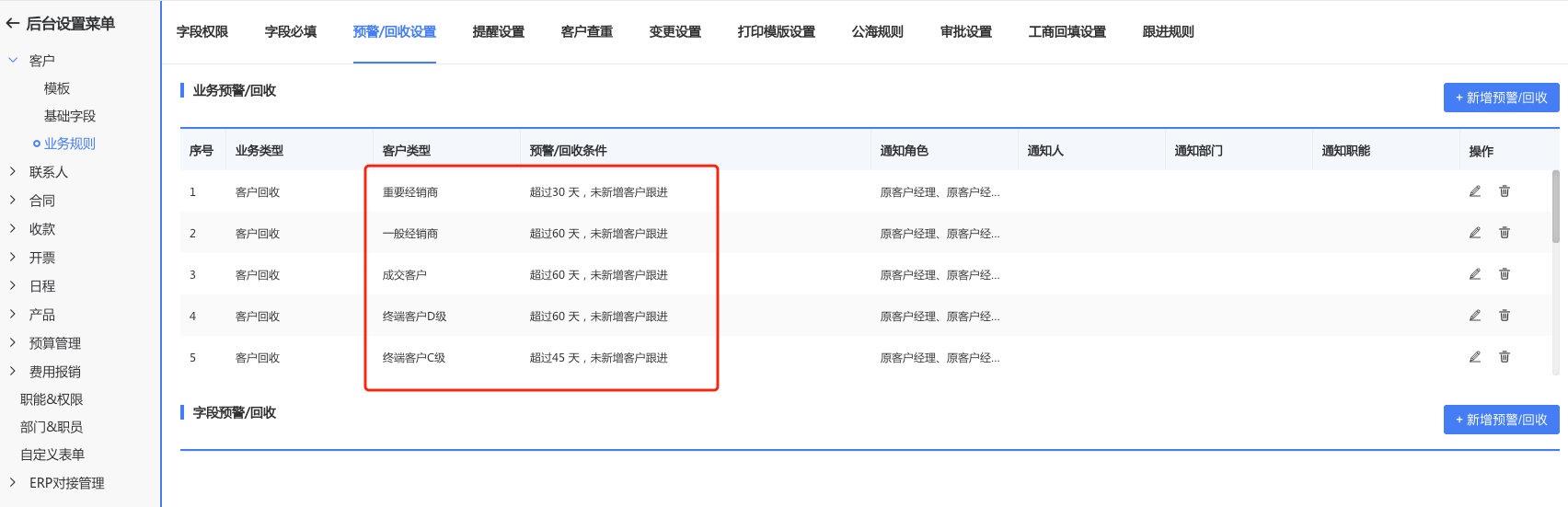This screenshot has width=1568, height=507.
Task: Edit row 5 终端客户C级 rule
Action: point(1475,357)
